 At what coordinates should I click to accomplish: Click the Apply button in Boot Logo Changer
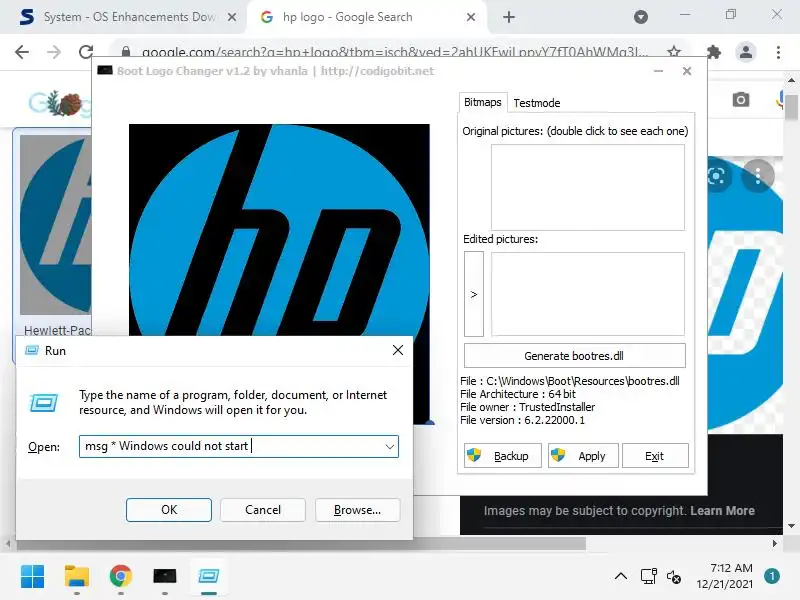click(x=583, y=456)
